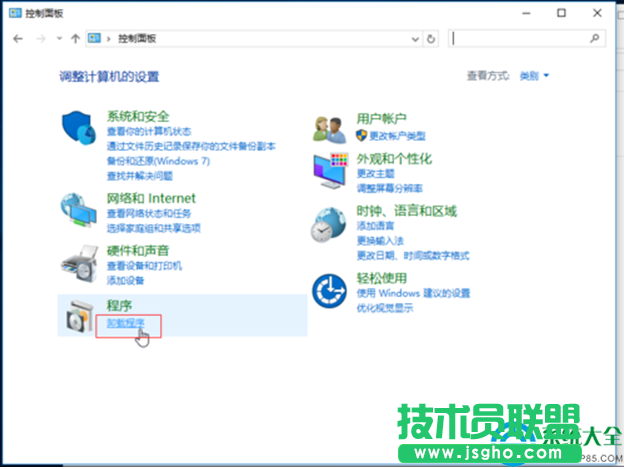
Task: Open the User Accounts people icon
Action: pos(329,130)
